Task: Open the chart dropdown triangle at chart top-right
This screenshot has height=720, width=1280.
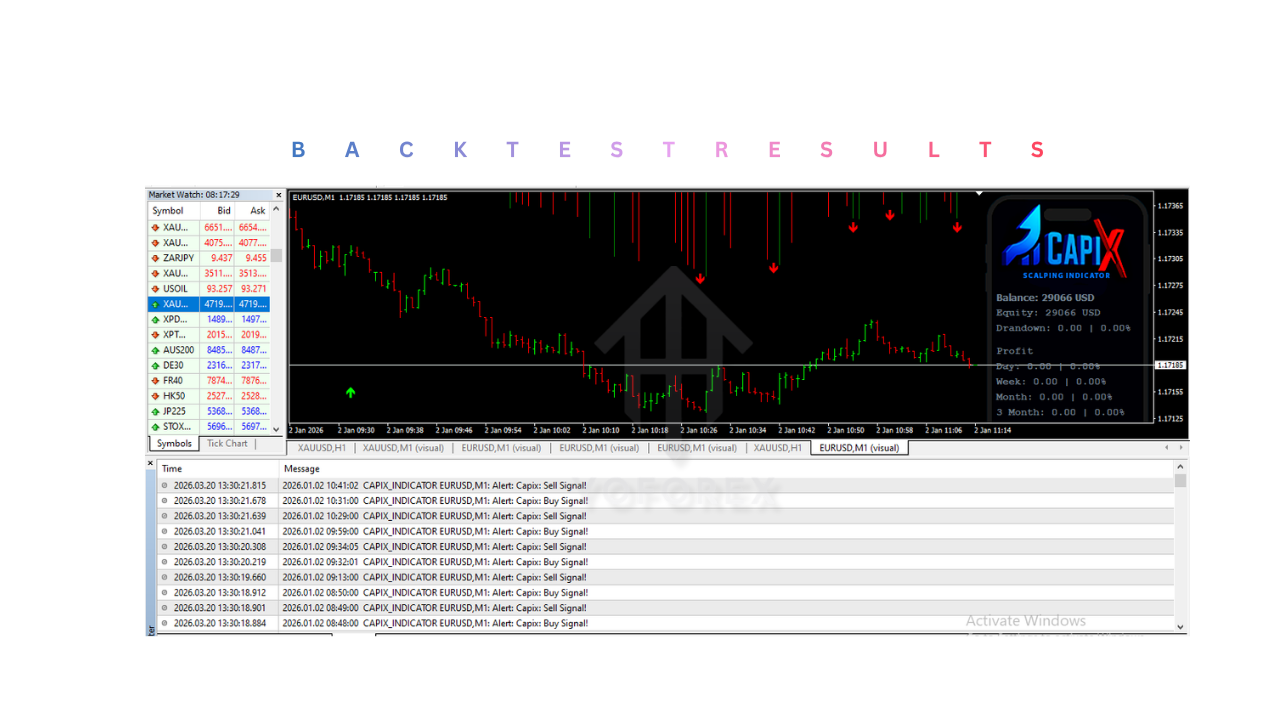Action: [979, 192]
